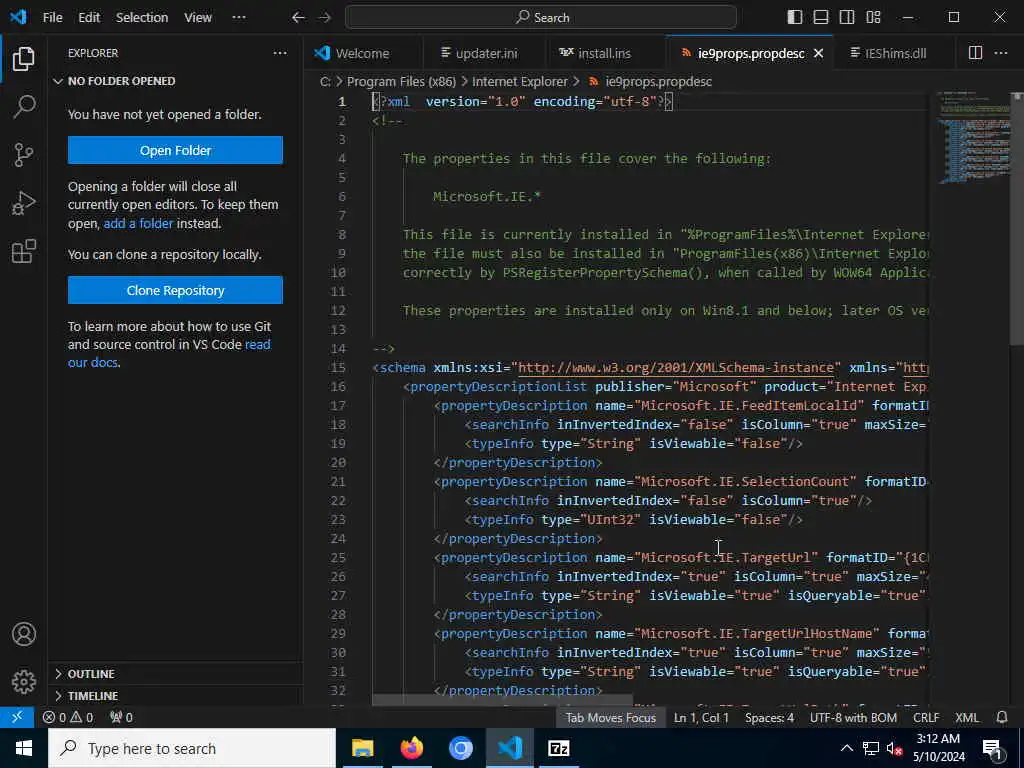Switch to the Welcome tab
1024x768 pixels.
[x=362, y=54]
